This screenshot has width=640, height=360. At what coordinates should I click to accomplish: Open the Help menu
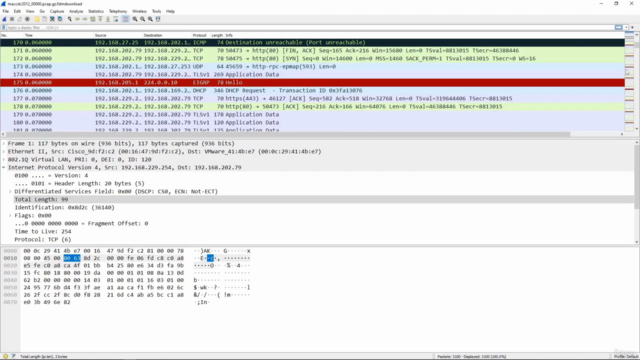pyautogui.click(x=170, y=11)
